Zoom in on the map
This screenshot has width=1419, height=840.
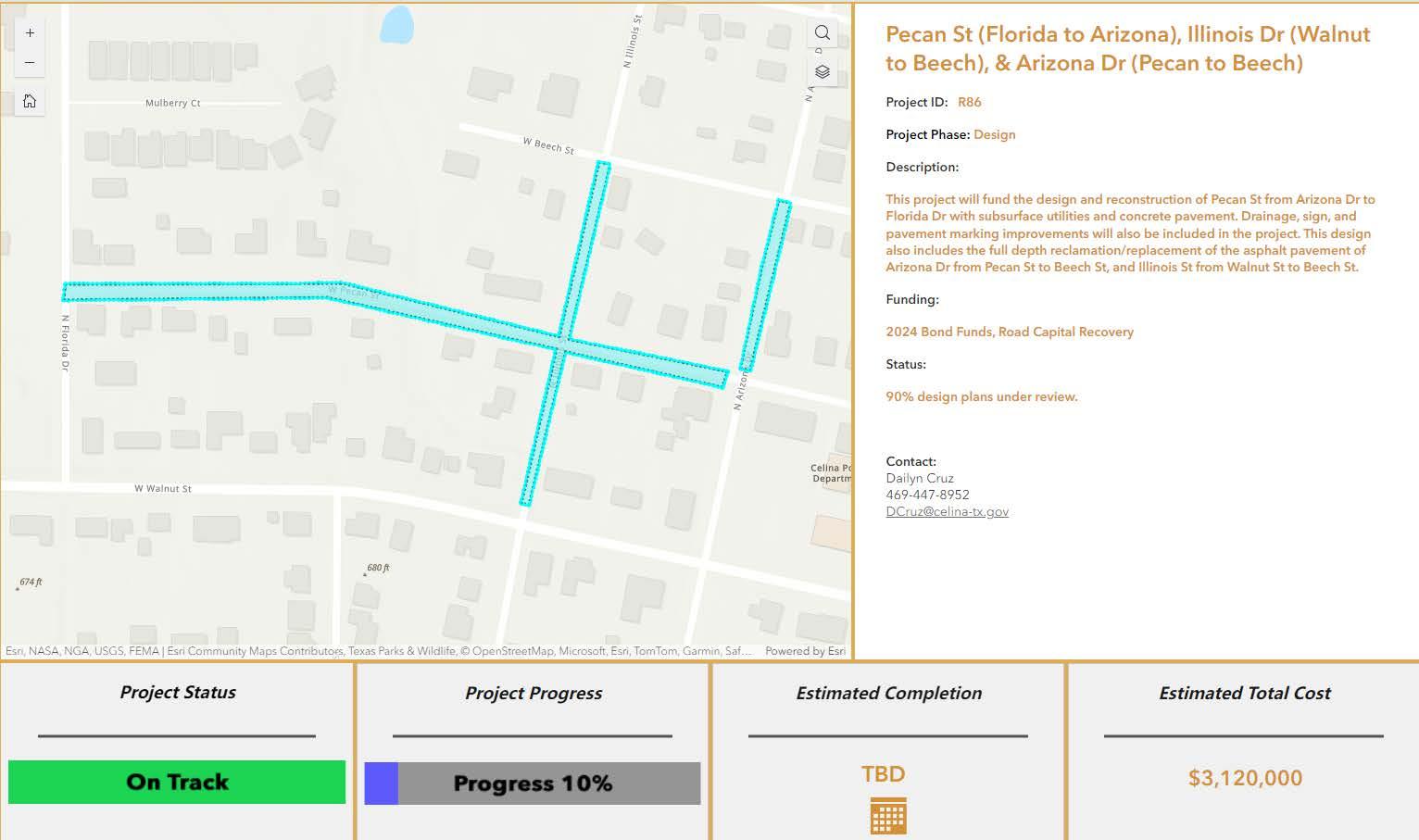pos(30,33)
